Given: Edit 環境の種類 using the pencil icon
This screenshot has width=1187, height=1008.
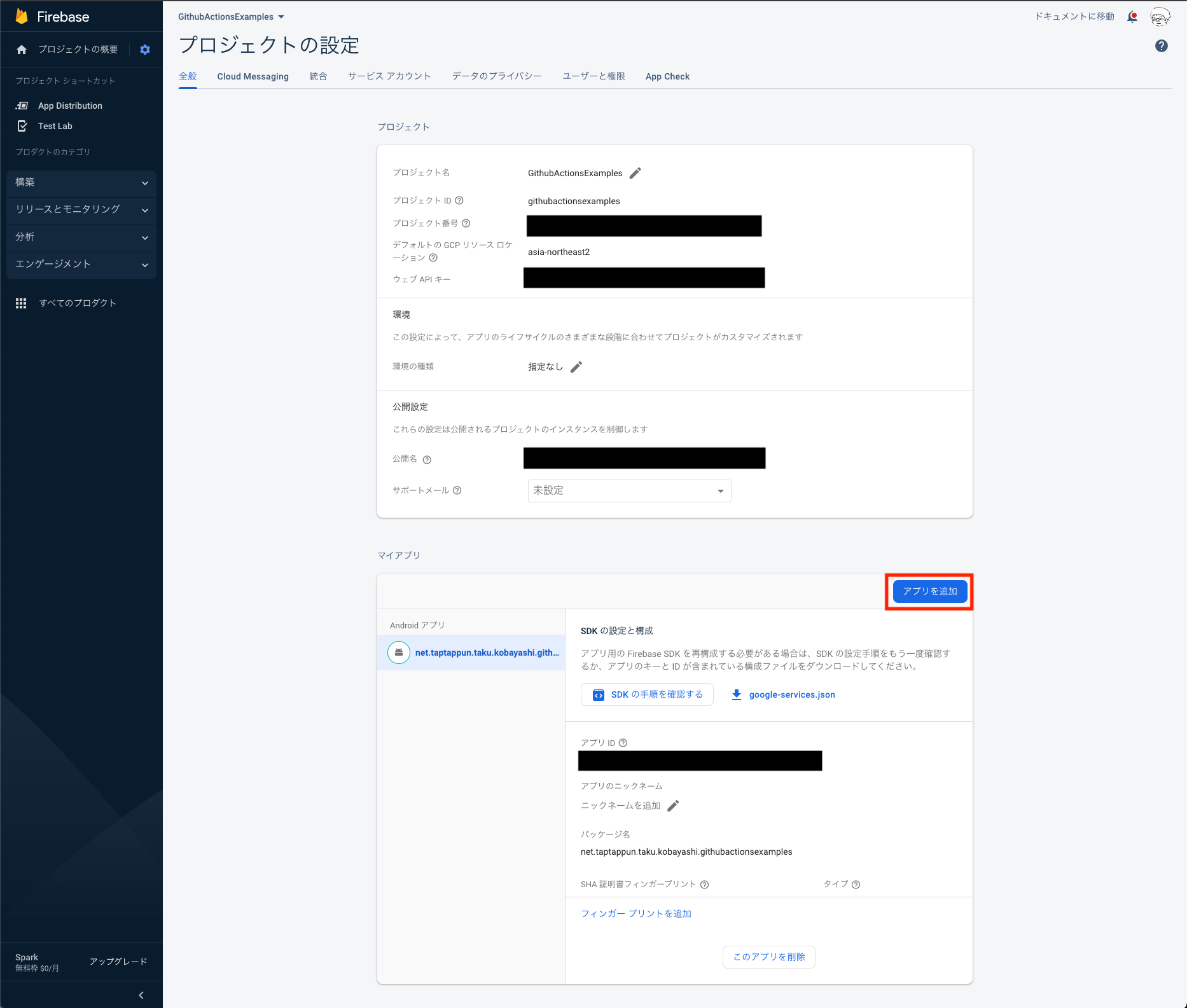Looking at the screenshot, I should [577, 366].
